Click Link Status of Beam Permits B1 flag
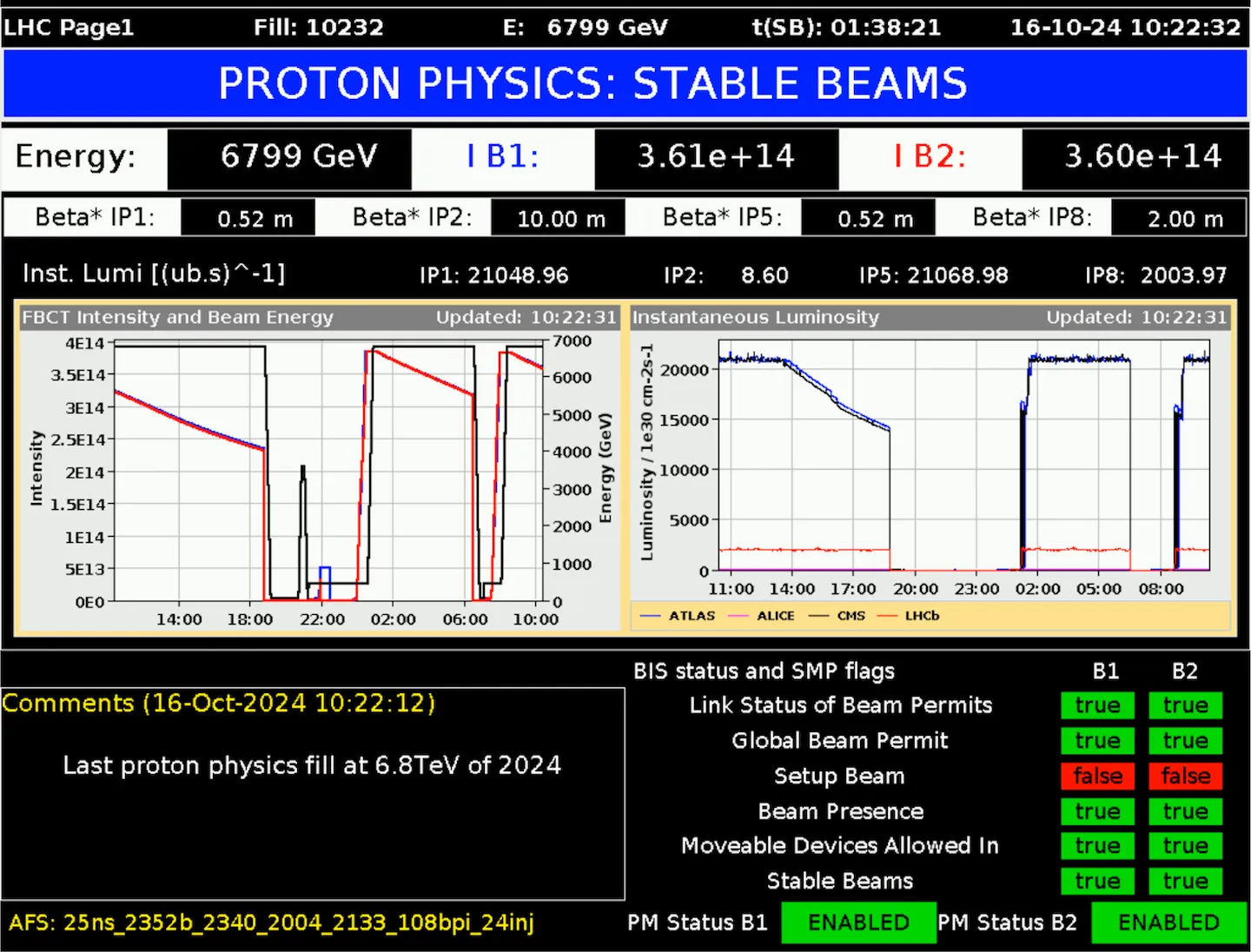This screenshot has width=1251, height=952. (1097, 705)
